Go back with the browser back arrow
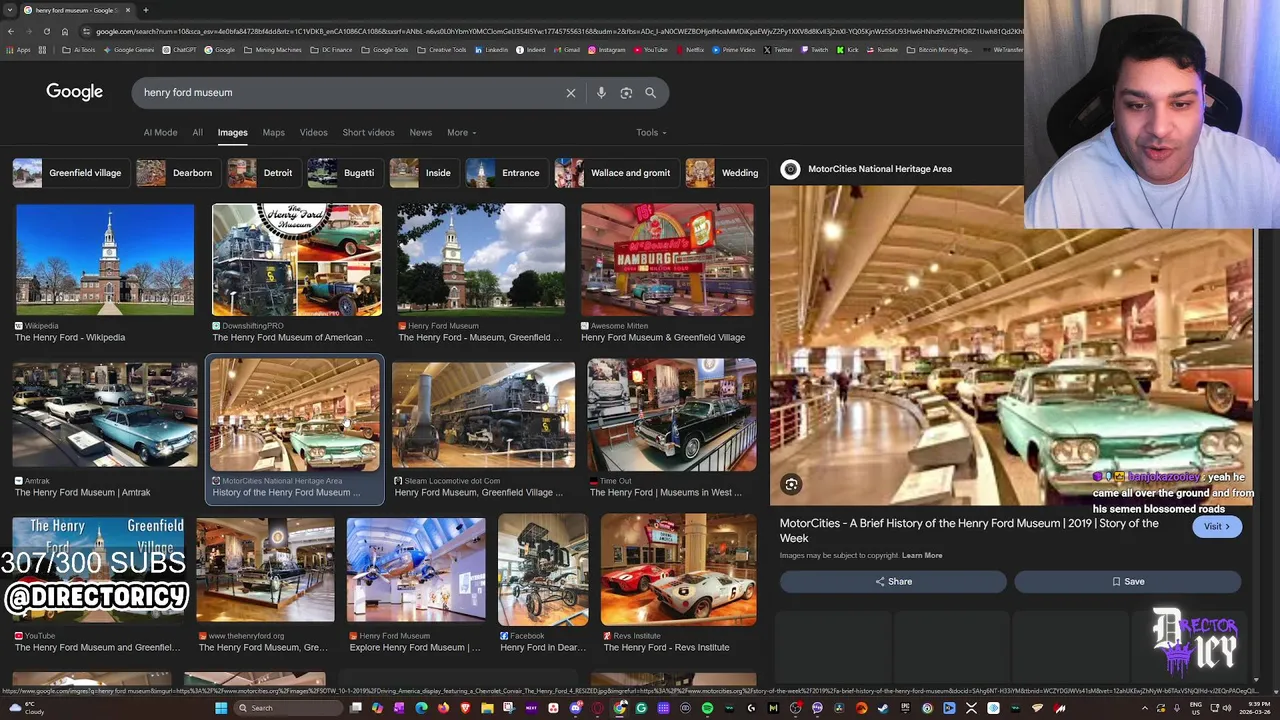The width and height of the screenshot is (1280, 720). (10, 31)
